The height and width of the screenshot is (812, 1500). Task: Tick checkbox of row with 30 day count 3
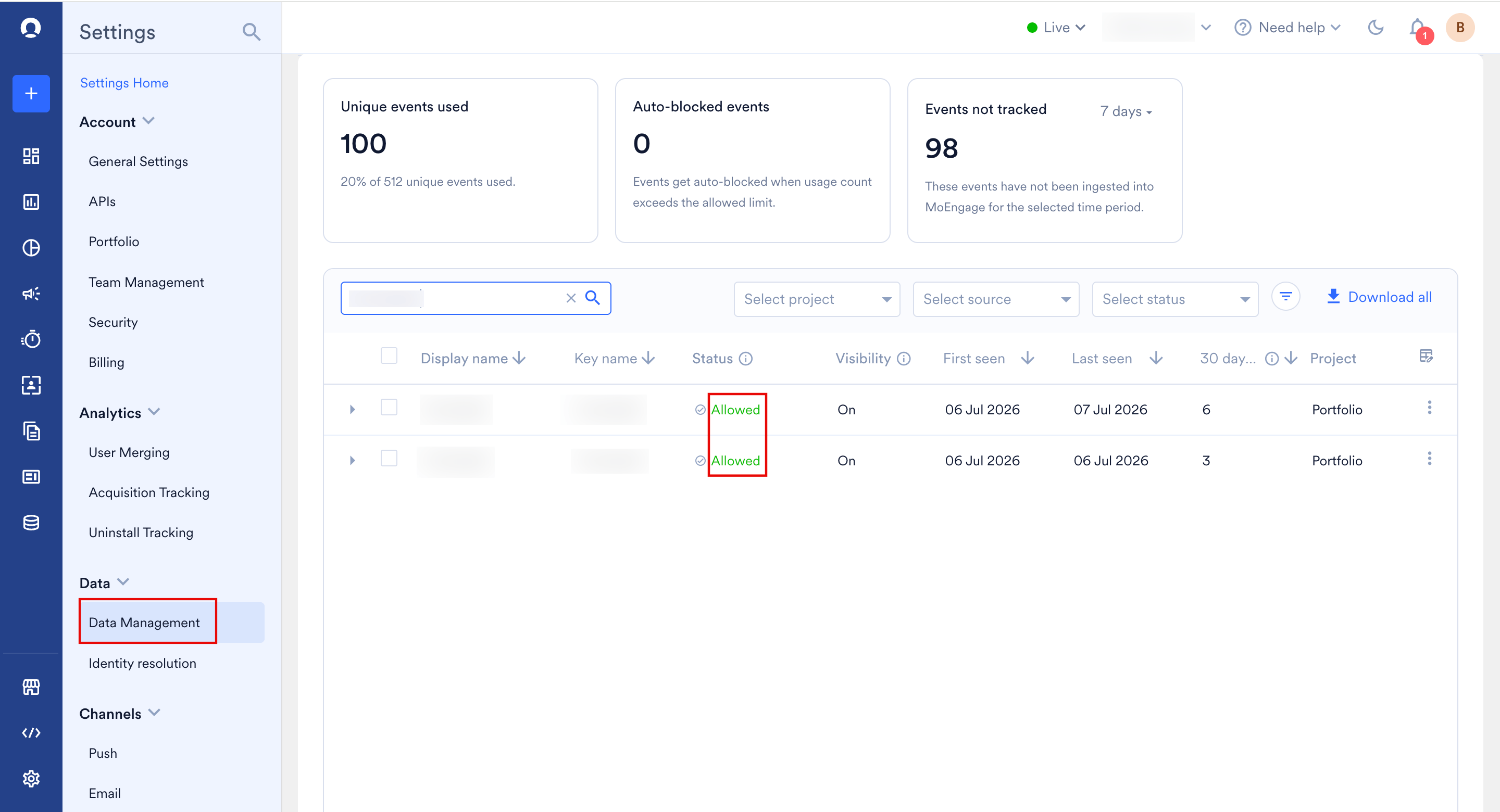[389, 458]
